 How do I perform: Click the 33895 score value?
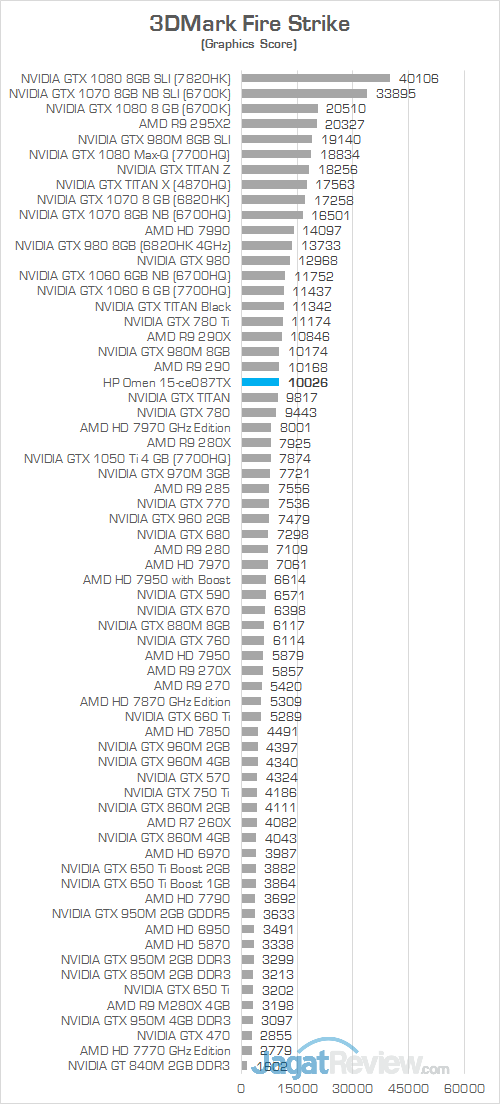coord(396,94)
